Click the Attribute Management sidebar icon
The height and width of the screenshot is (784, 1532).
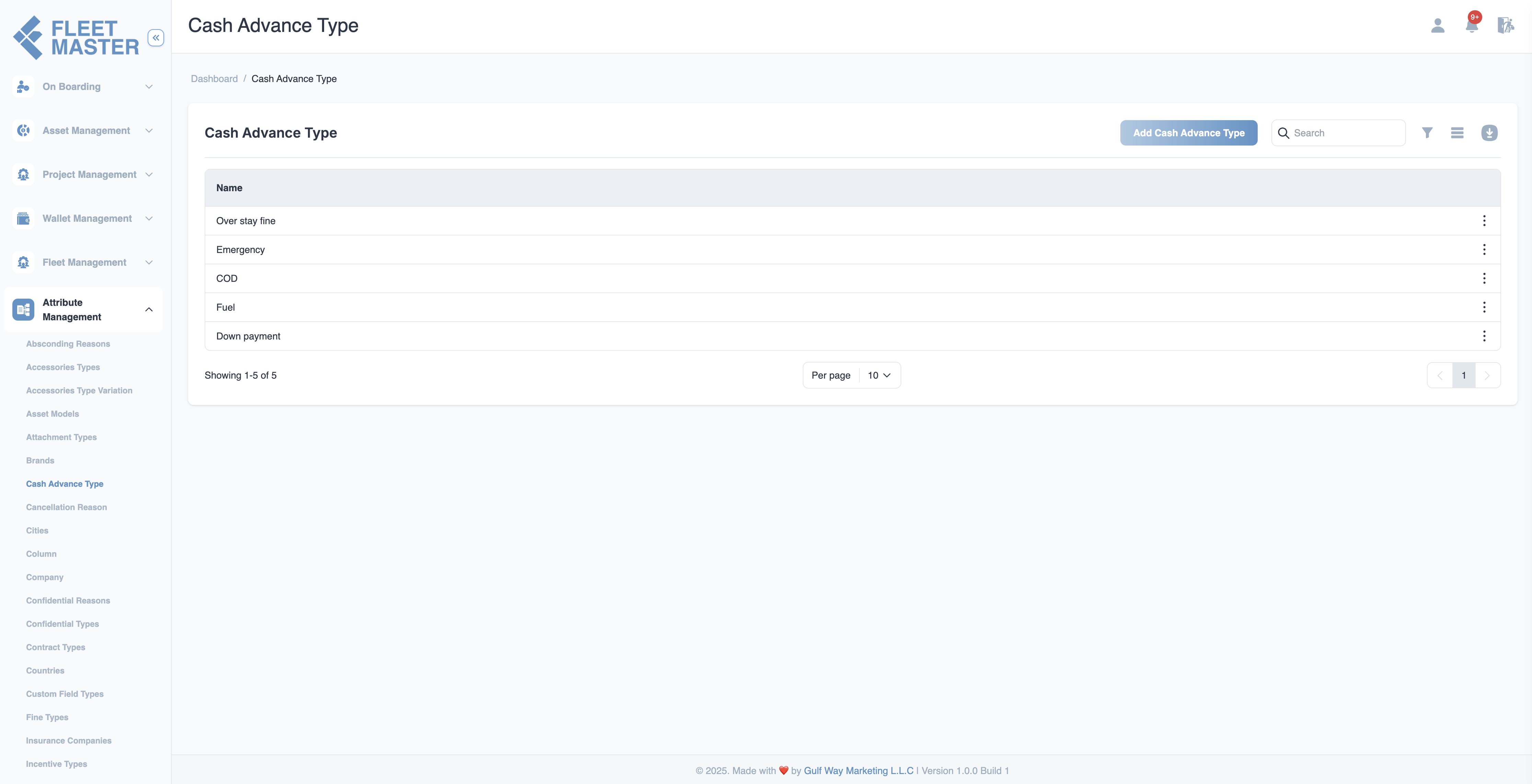23,310
